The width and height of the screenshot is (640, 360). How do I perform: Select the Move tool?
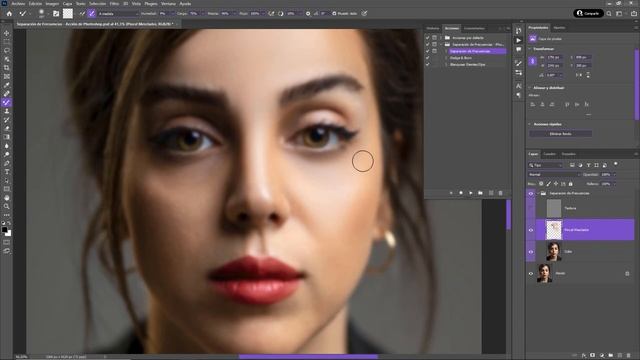tap(7, 33)
